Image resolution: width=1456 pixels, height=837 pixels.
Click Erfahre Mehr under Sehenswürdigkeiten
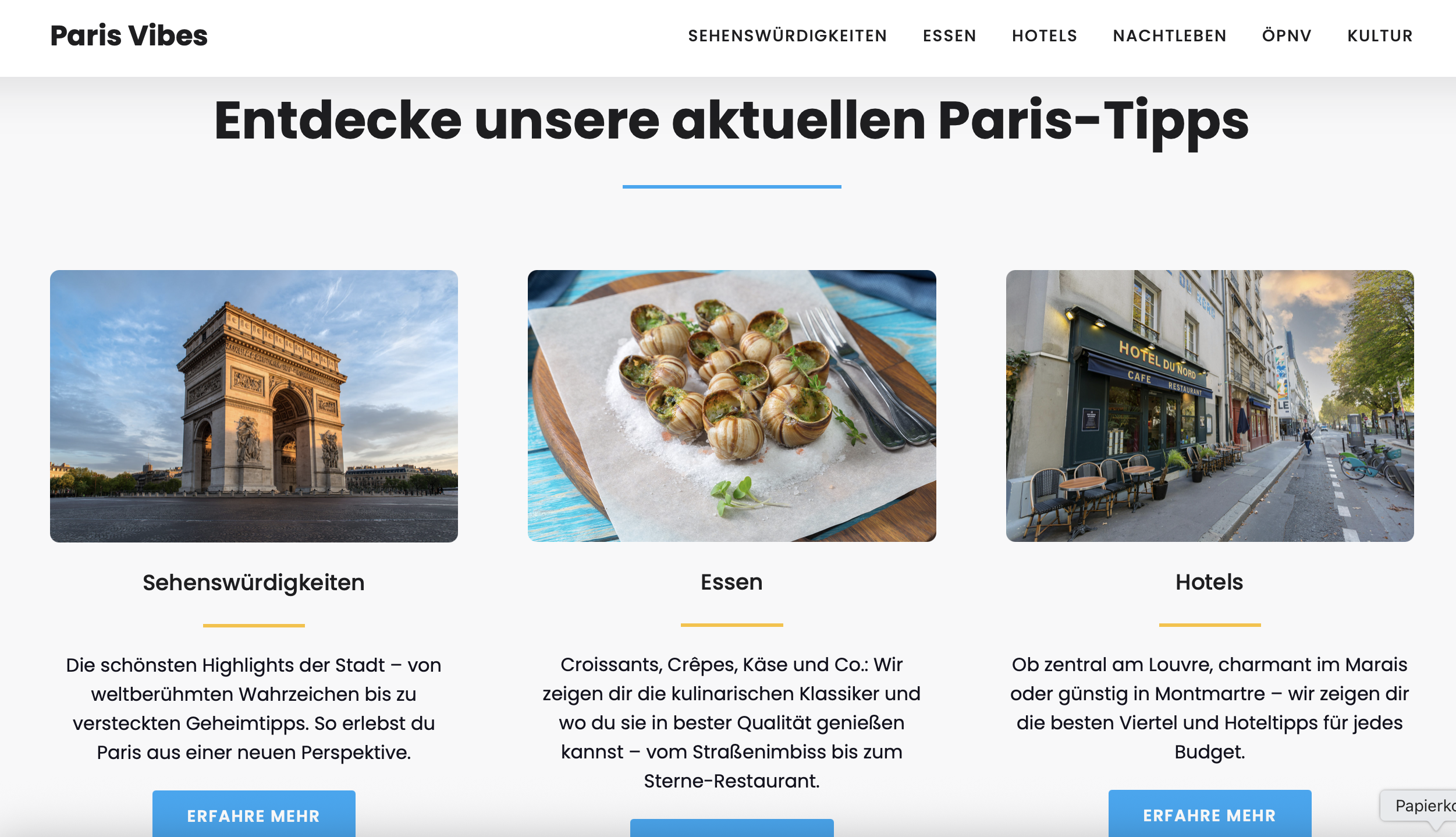(x=254, y=814)
